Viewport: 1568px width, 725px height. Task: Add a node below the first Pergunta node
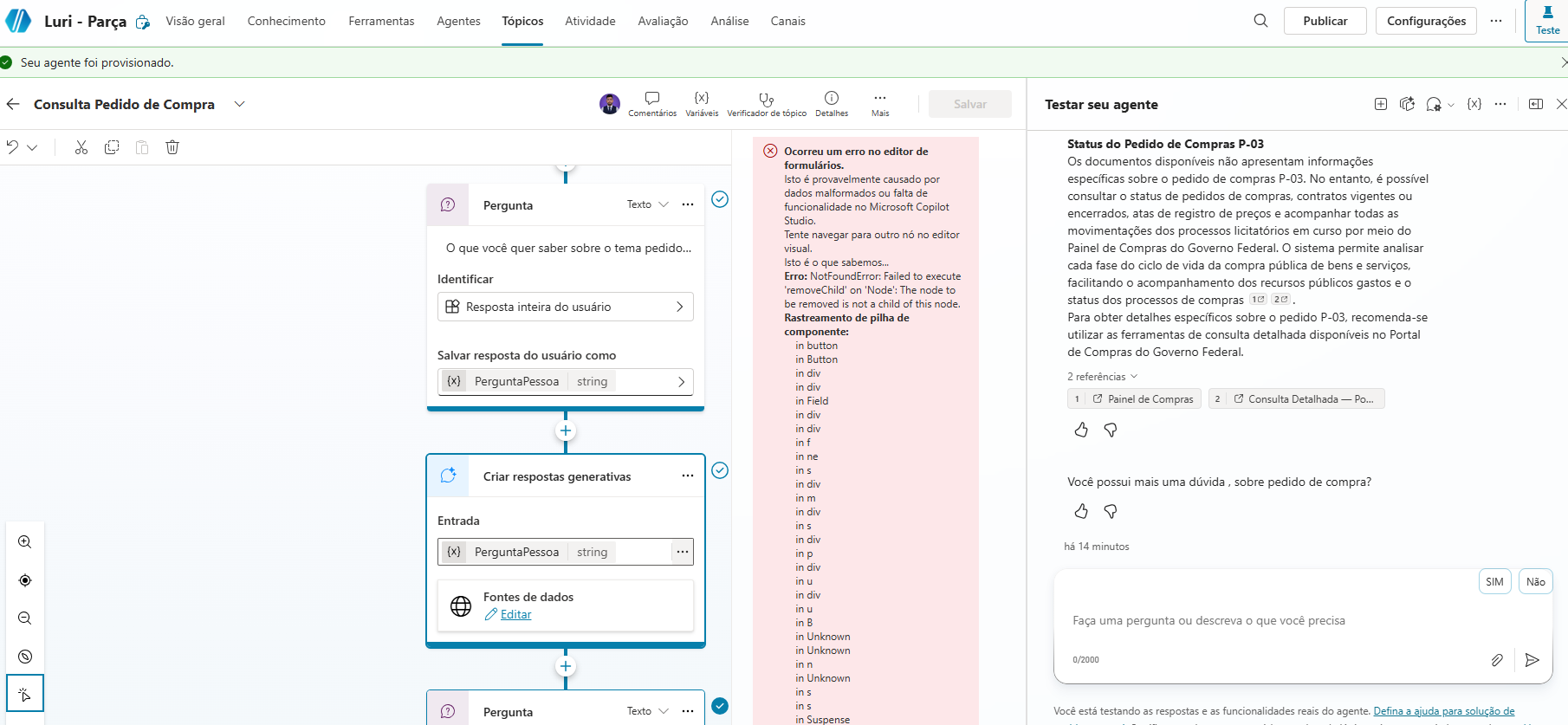tap(566, 430)
